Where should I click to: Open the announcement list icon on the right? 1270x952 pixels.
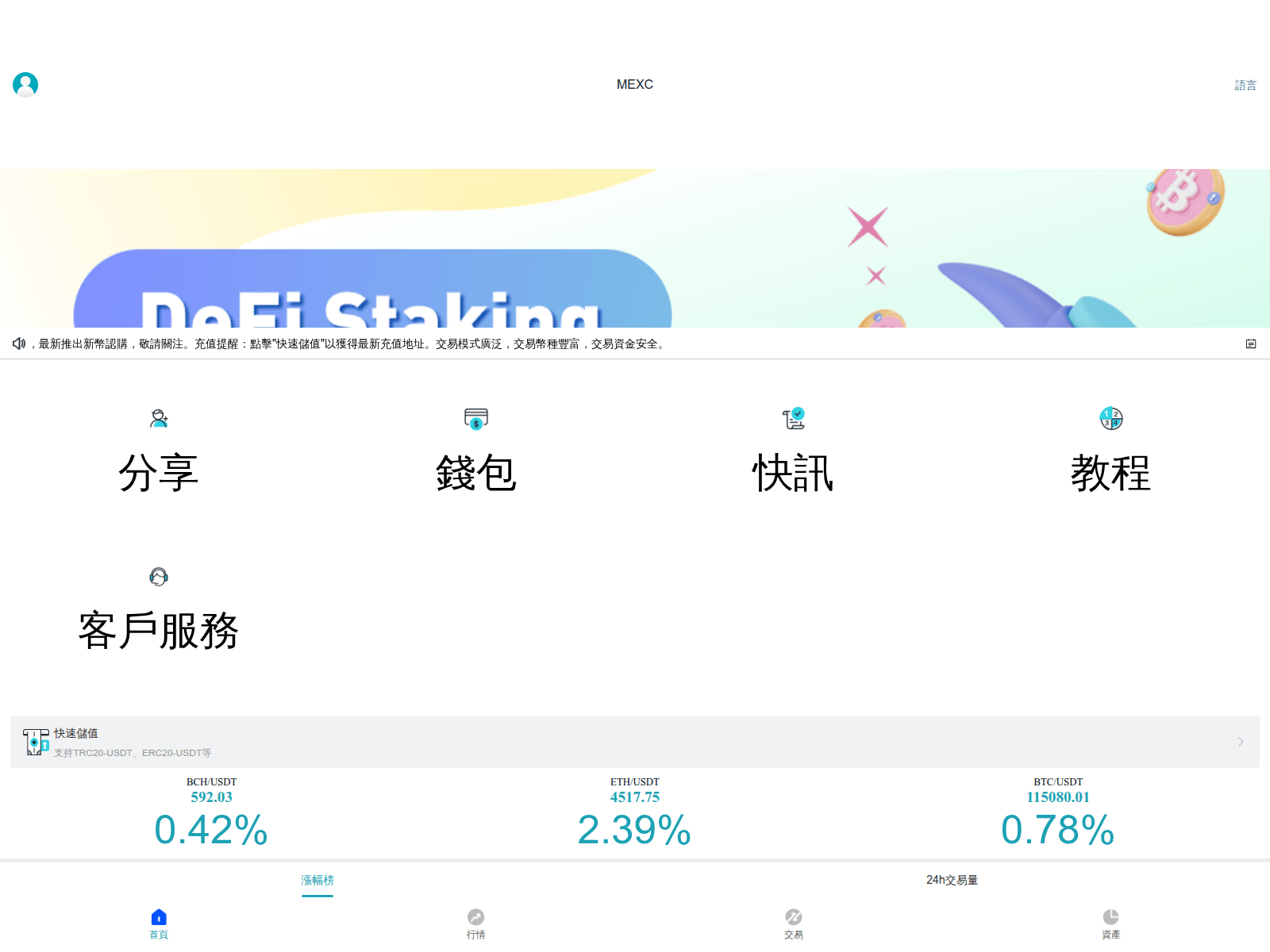click(1251, 344)
